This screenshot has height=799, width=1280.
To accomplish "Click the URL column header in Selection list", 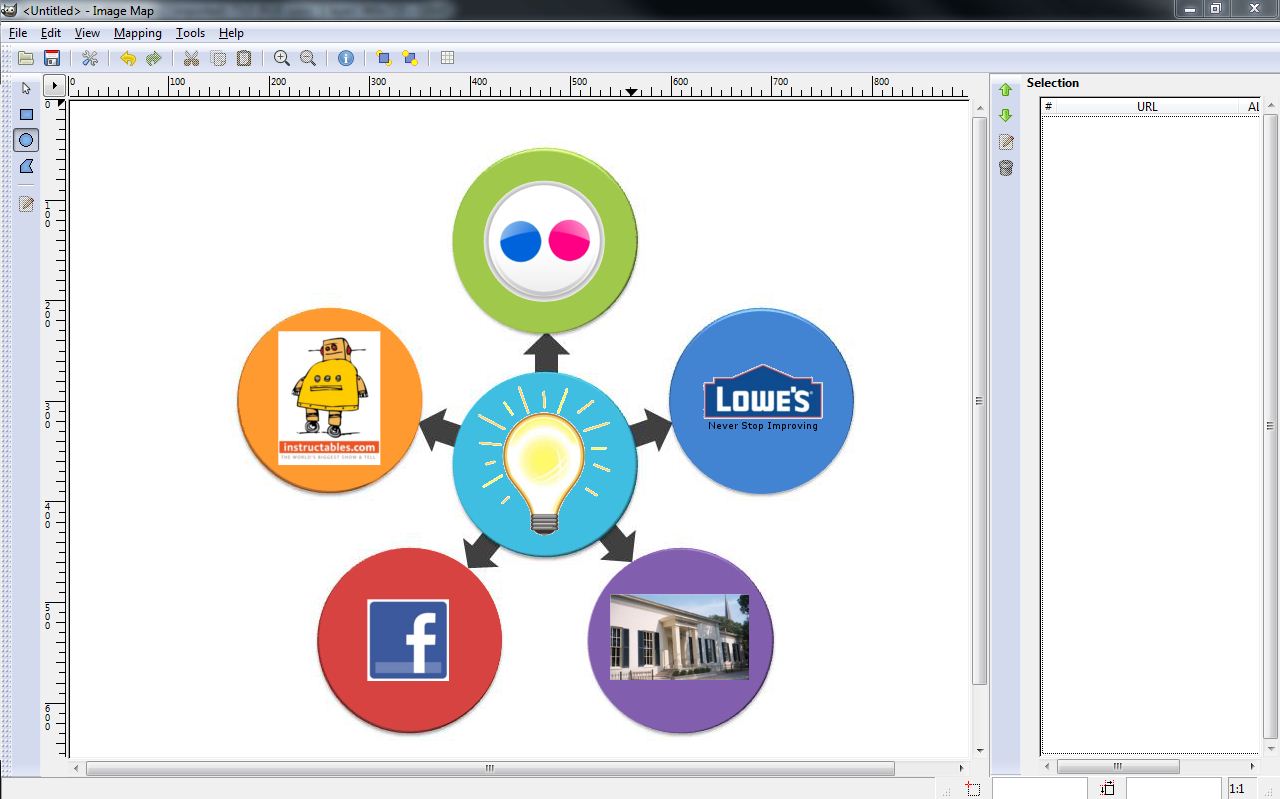I will (x=1146, y=106).
